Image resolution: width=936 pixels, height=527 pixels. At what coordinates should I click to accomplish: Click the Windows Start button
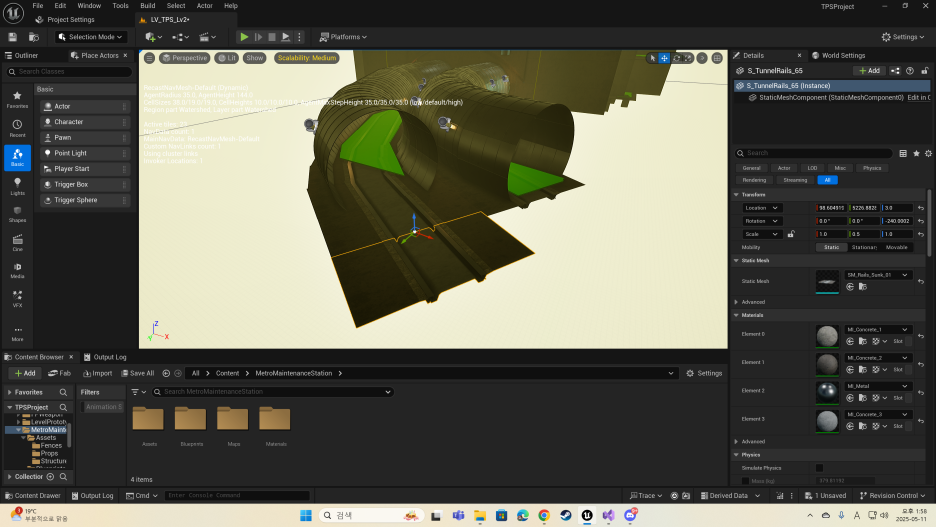point(306,515)
